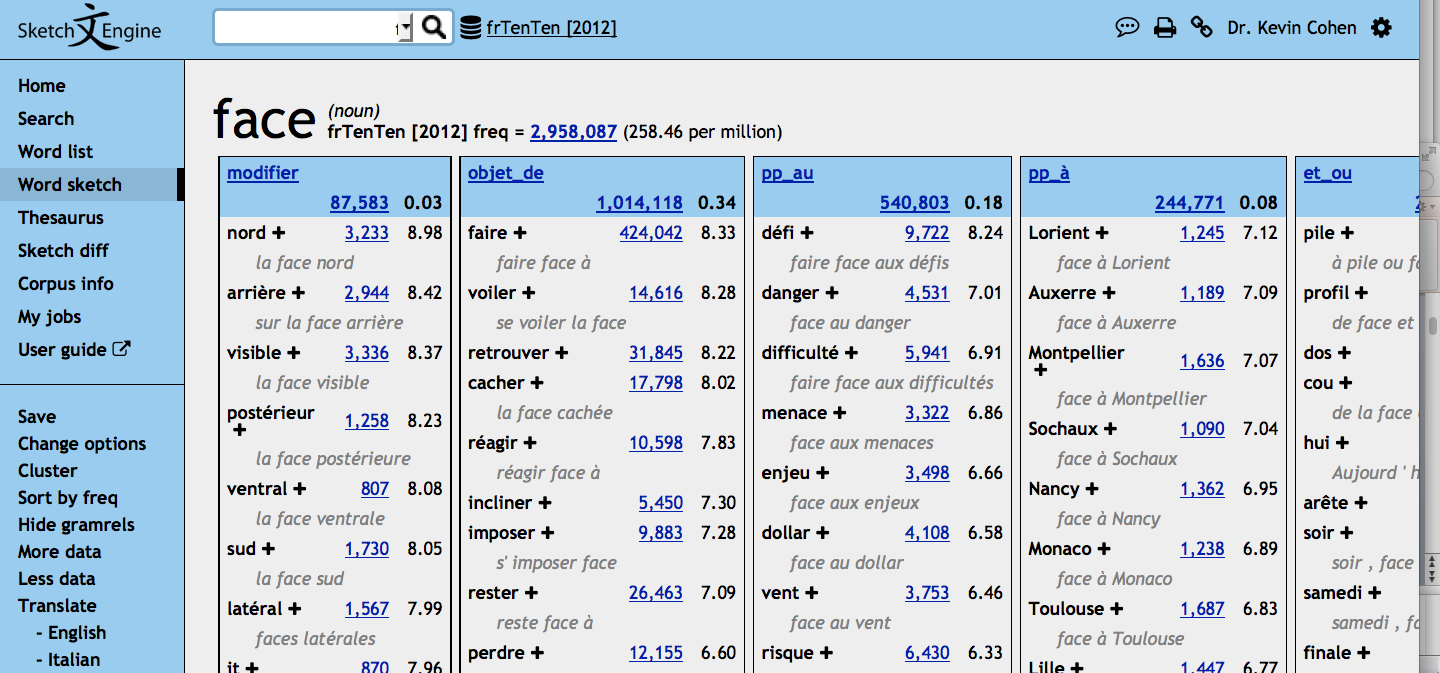Open the feedback speech bubble icon
This screenshot has height=673, width=1440.
[1127, 28]
